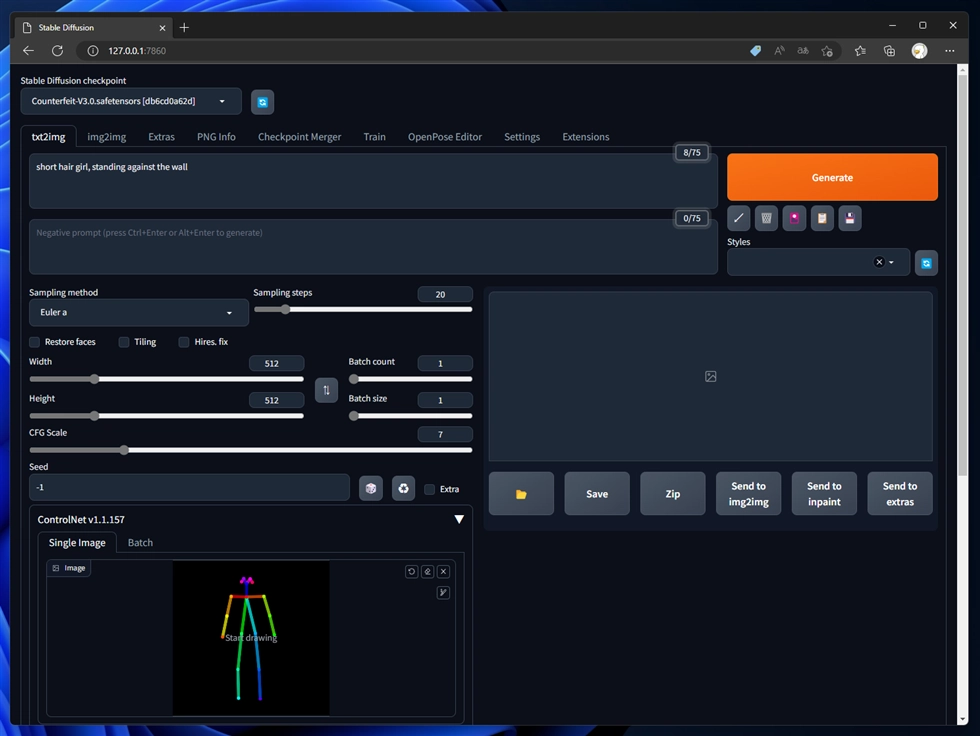The image size is (980, 736).
Task: Open the output images folder
Action: pos(521,494)
